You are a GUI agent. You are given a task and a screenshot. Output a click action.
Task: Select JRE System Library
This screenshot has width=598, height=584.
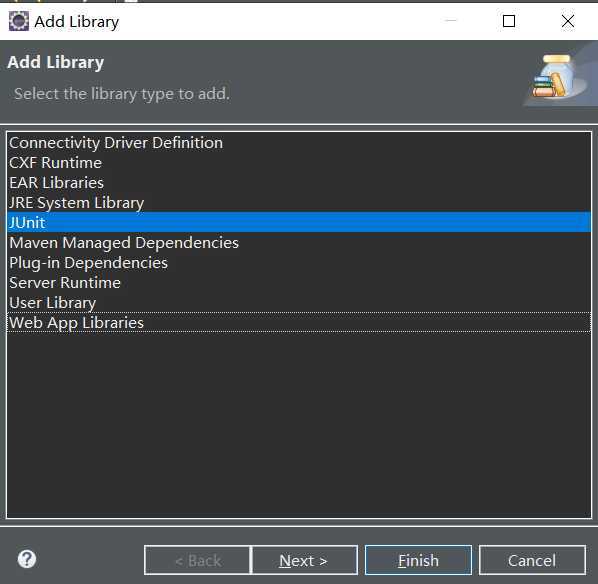299,203
